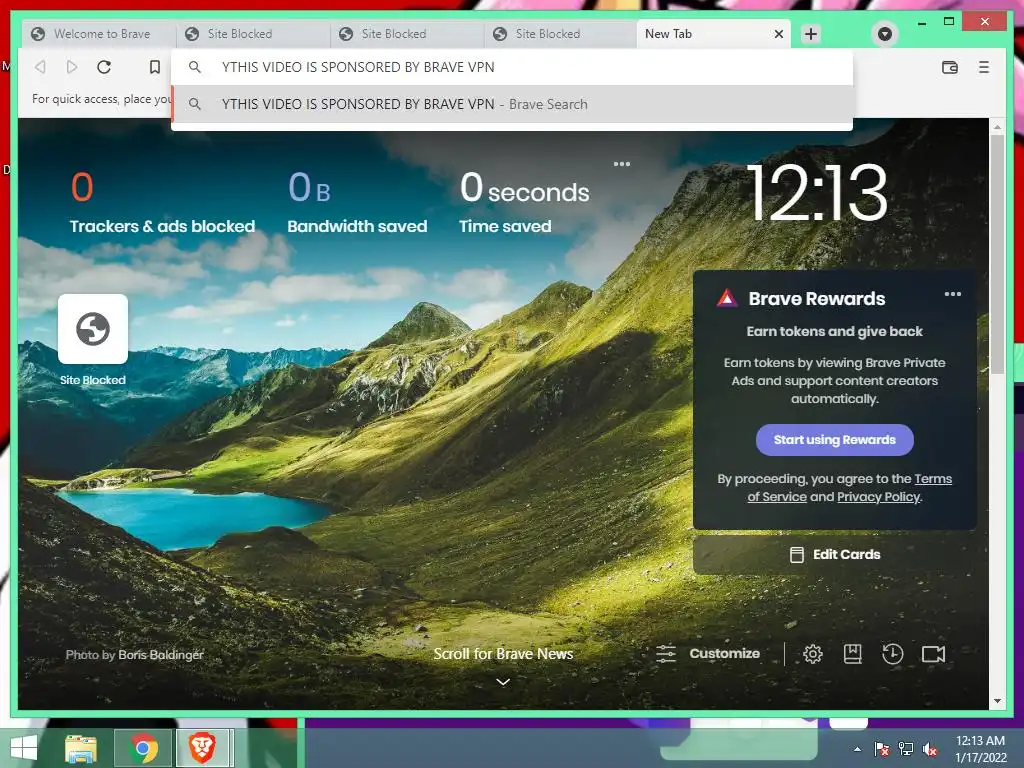Open Google Chrome from the taskbar

click(144, 748)
